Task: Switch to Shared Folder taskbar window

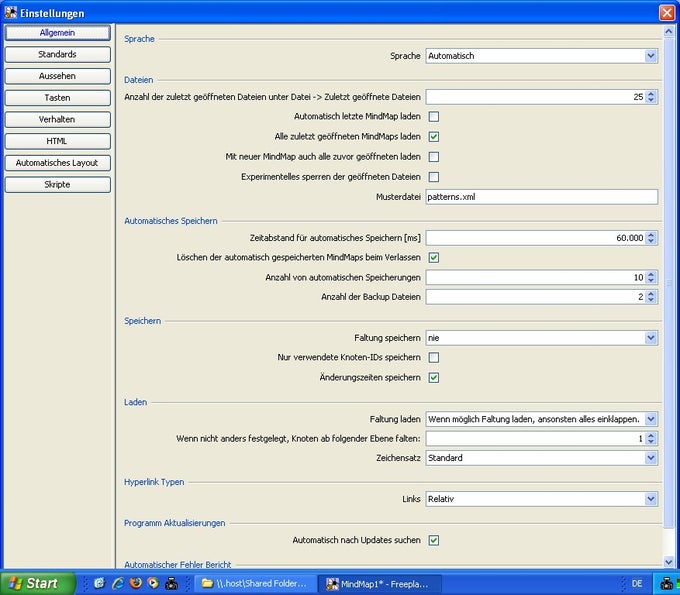Action: (x=256, y=584)
